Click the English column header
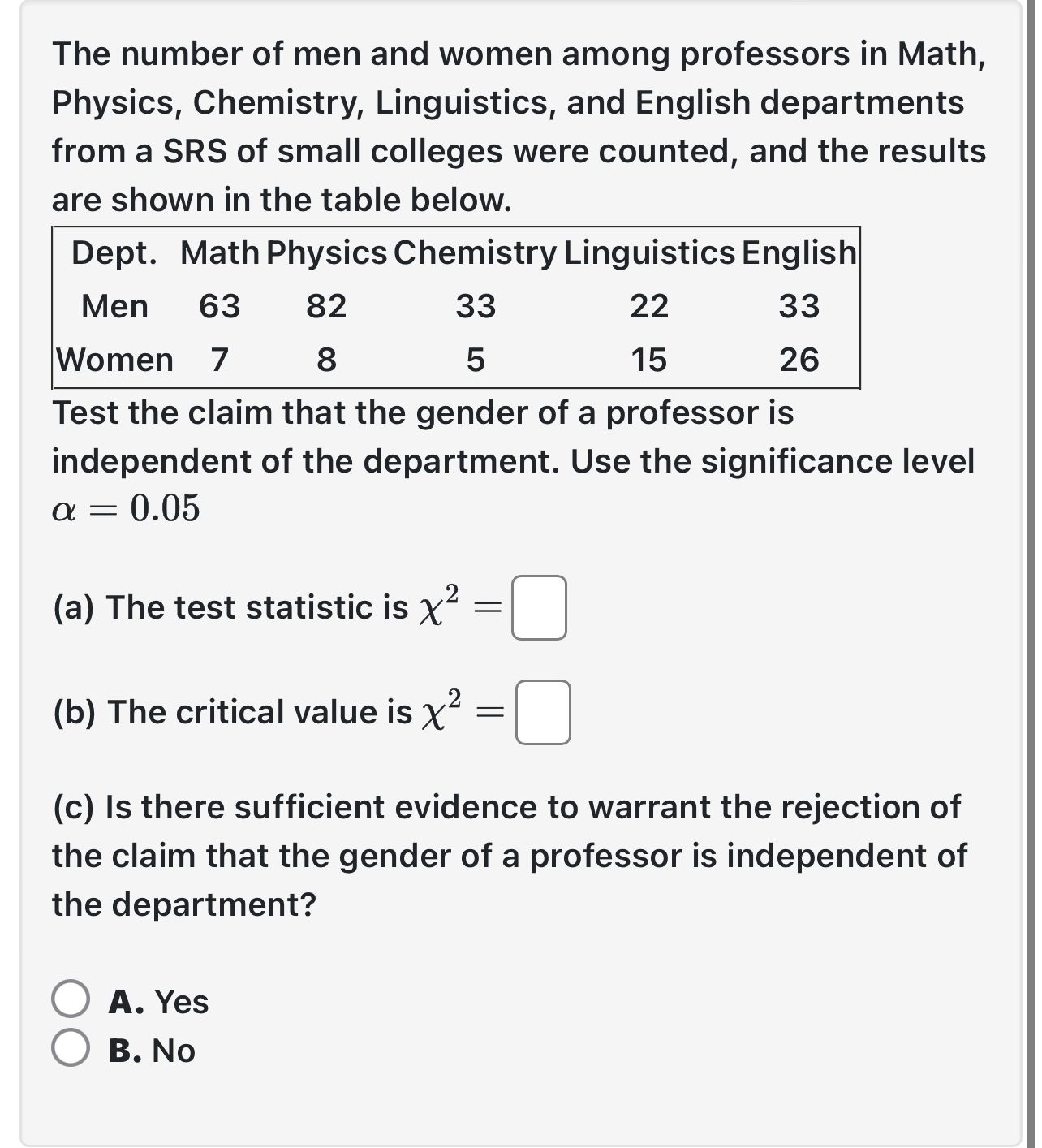This screenshot has height=1148, width=1042. pyautogui.click(x=797, y=252)
